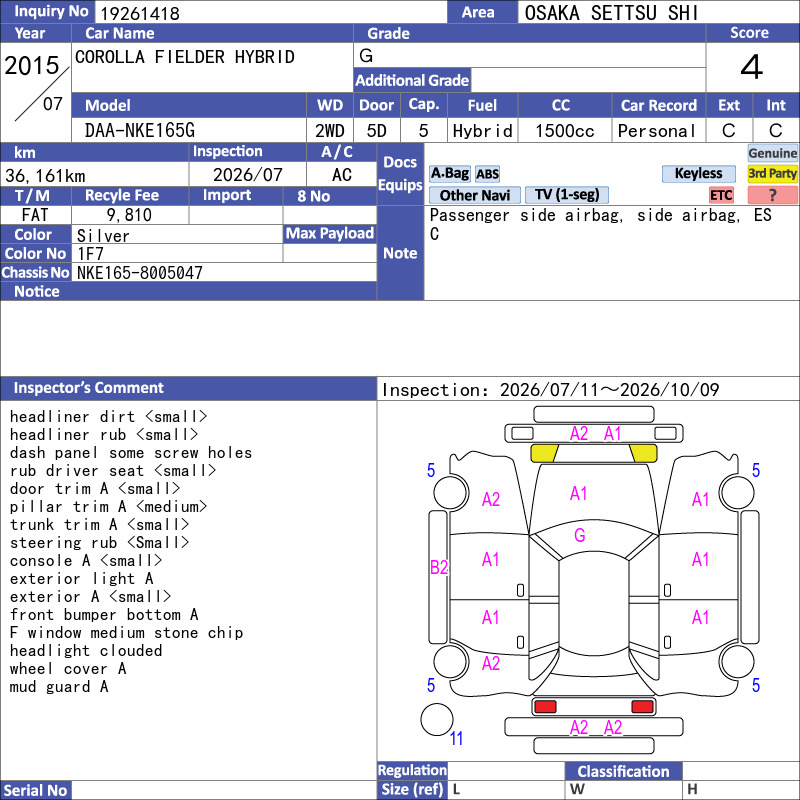Click the Max Payload label
The image size is (800, 800).
330,234
